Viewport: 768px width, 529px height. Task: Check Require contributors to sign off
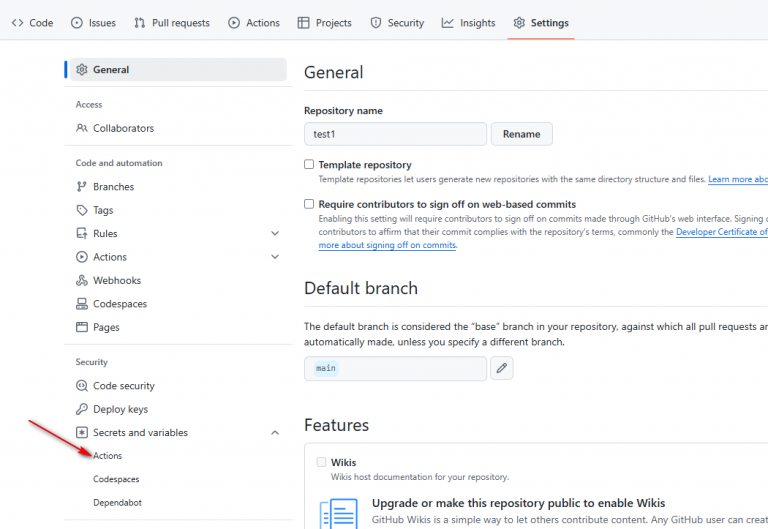point(309,203)
